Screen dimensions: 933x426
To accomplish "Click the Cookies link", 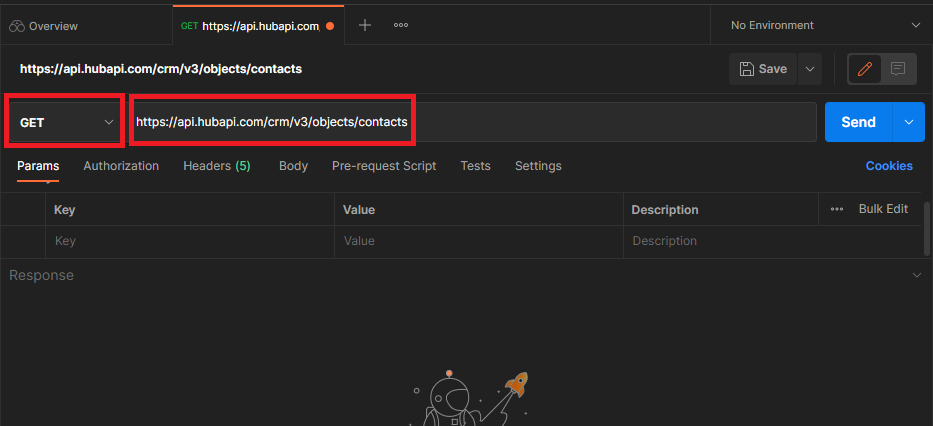I will 889,166.
